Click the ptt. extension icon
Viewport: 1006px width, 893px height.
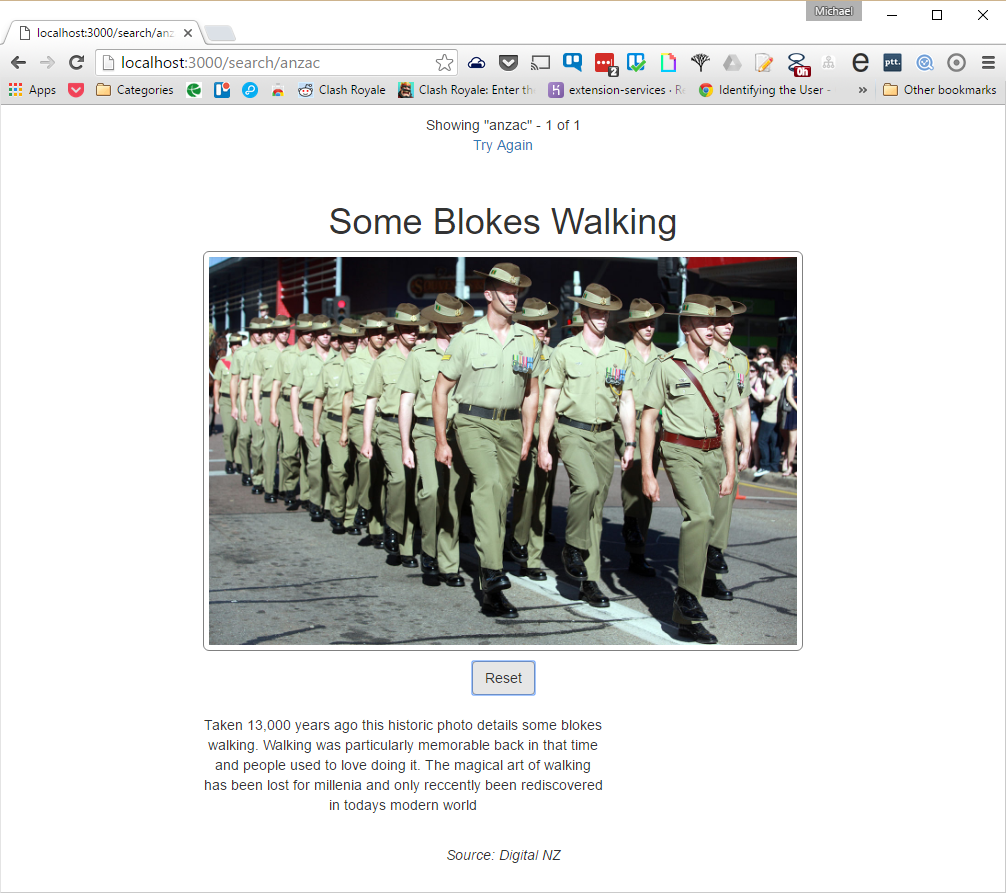point(892,62)
